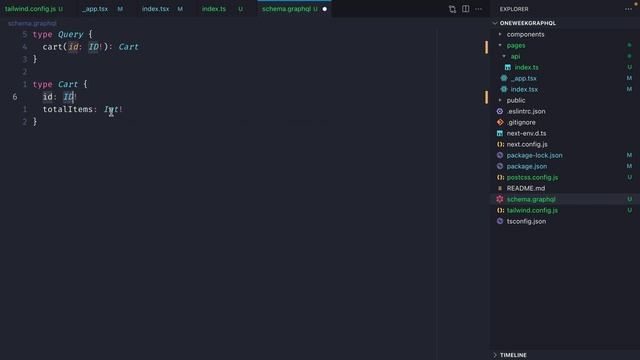
Task: Select the schema.graphql editor tab
Action: click(x=294, y=9)
